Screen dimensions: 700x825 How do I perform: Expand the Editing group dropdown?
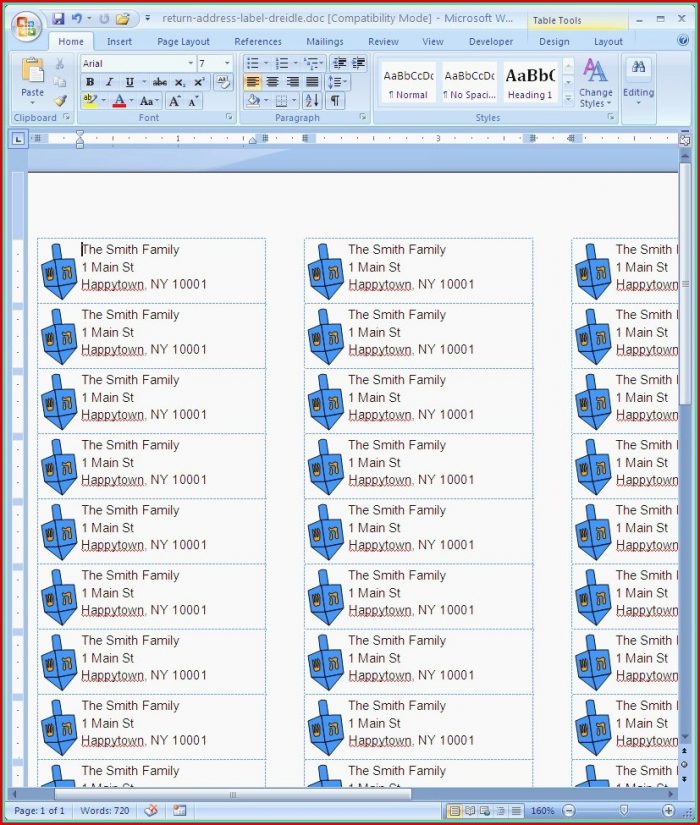[x=638, y=83]
